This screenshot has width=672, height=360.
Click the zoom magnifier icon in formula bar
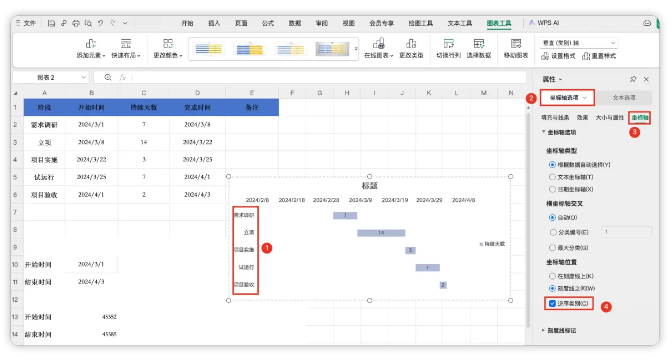(108, 78)
